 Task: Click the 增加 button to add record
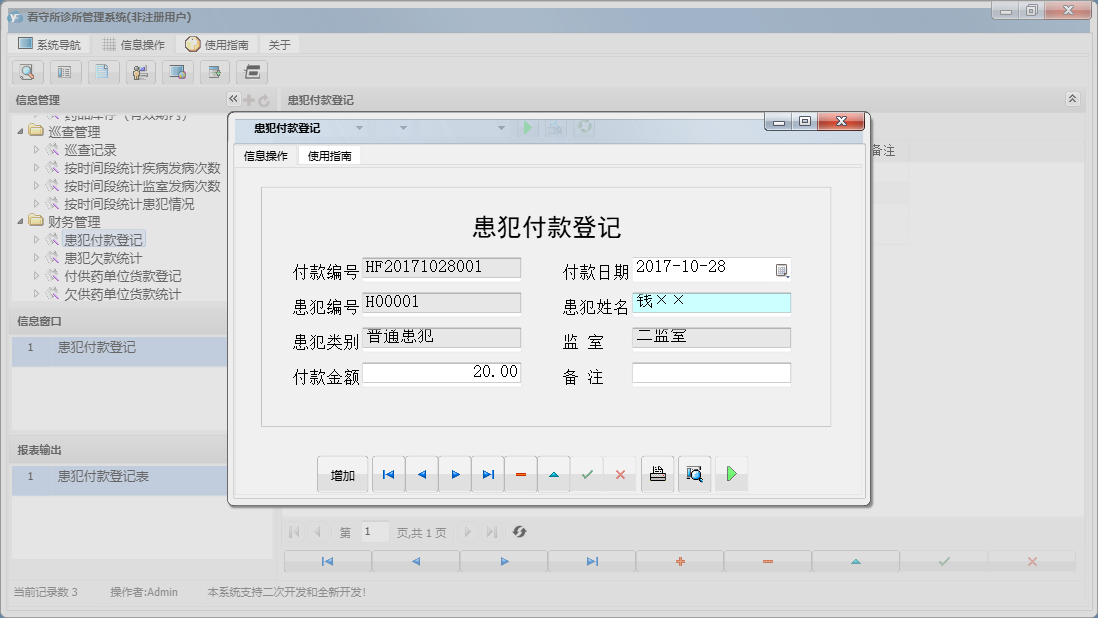(342, 474)
